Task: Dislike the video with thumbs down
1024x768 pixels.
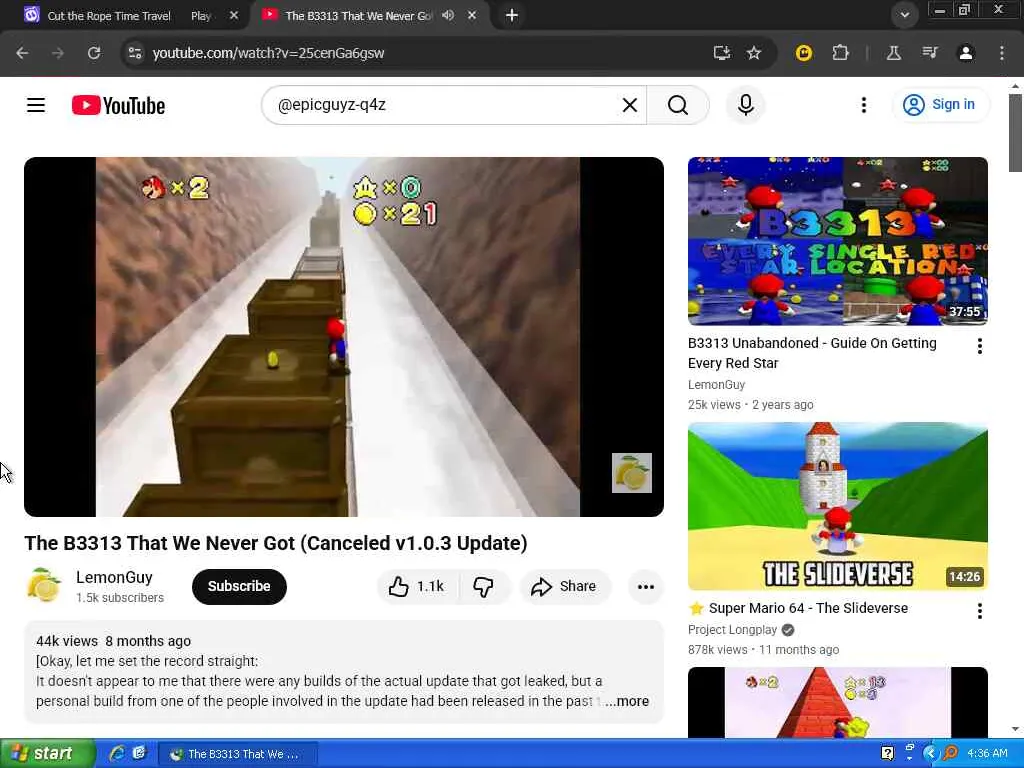Action: point(484,586)
